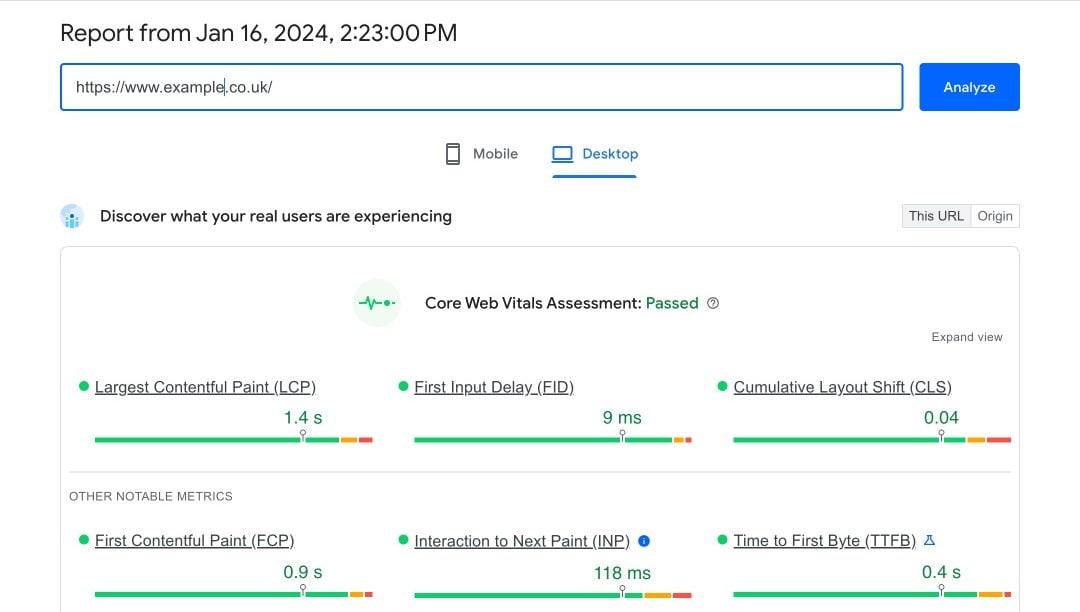Click the TTFB experimental flask icon

(929, 540)
